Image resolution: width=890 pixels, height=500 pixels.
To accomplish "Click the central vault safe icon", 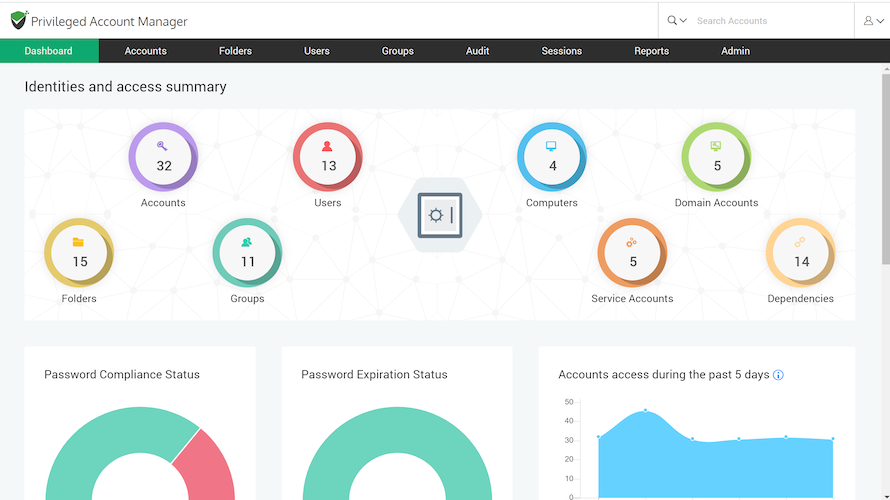I will 440,215.
